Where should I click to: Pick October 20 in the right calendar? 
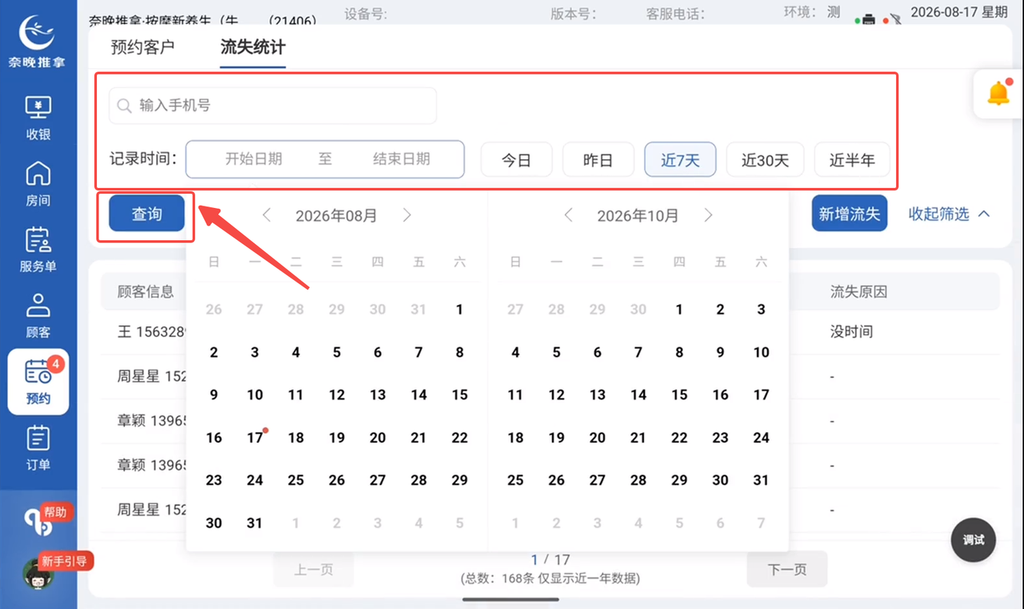tap(598, 437)
